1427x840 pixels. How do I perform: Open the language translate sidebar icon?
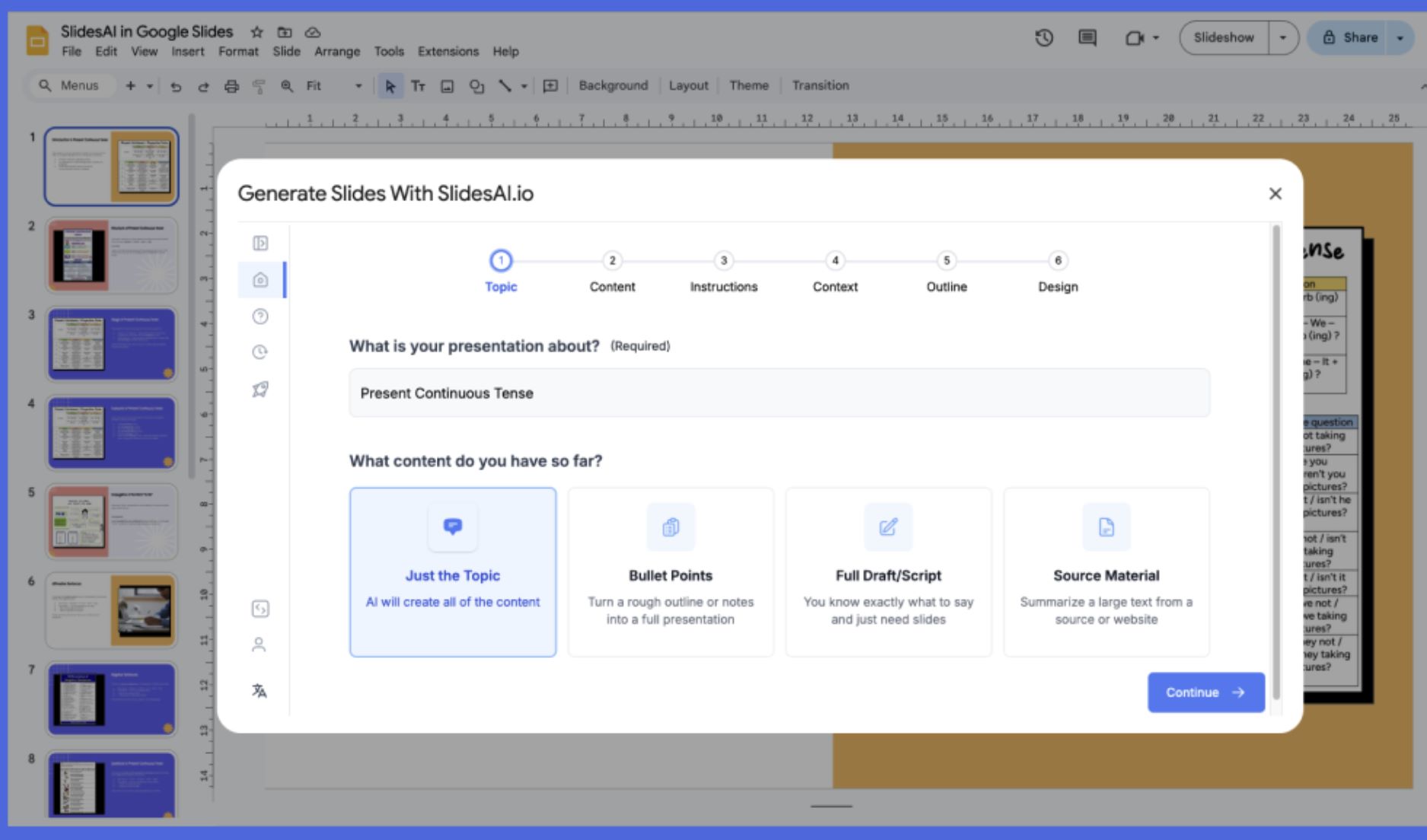[x=260, y=691]
